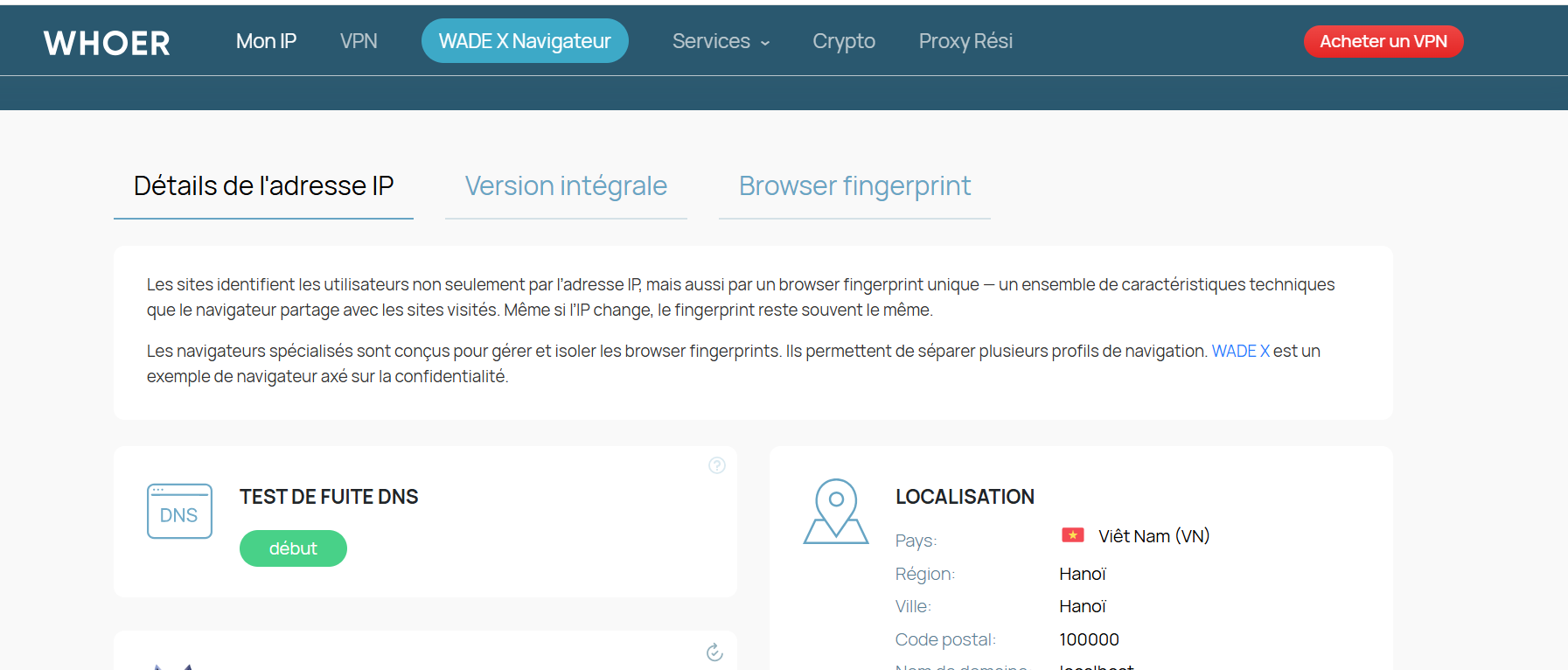Expand the Services dropdown menu
Viewport: 1568px width, 670px height.
pyautogui.click(x=721, y=41)
